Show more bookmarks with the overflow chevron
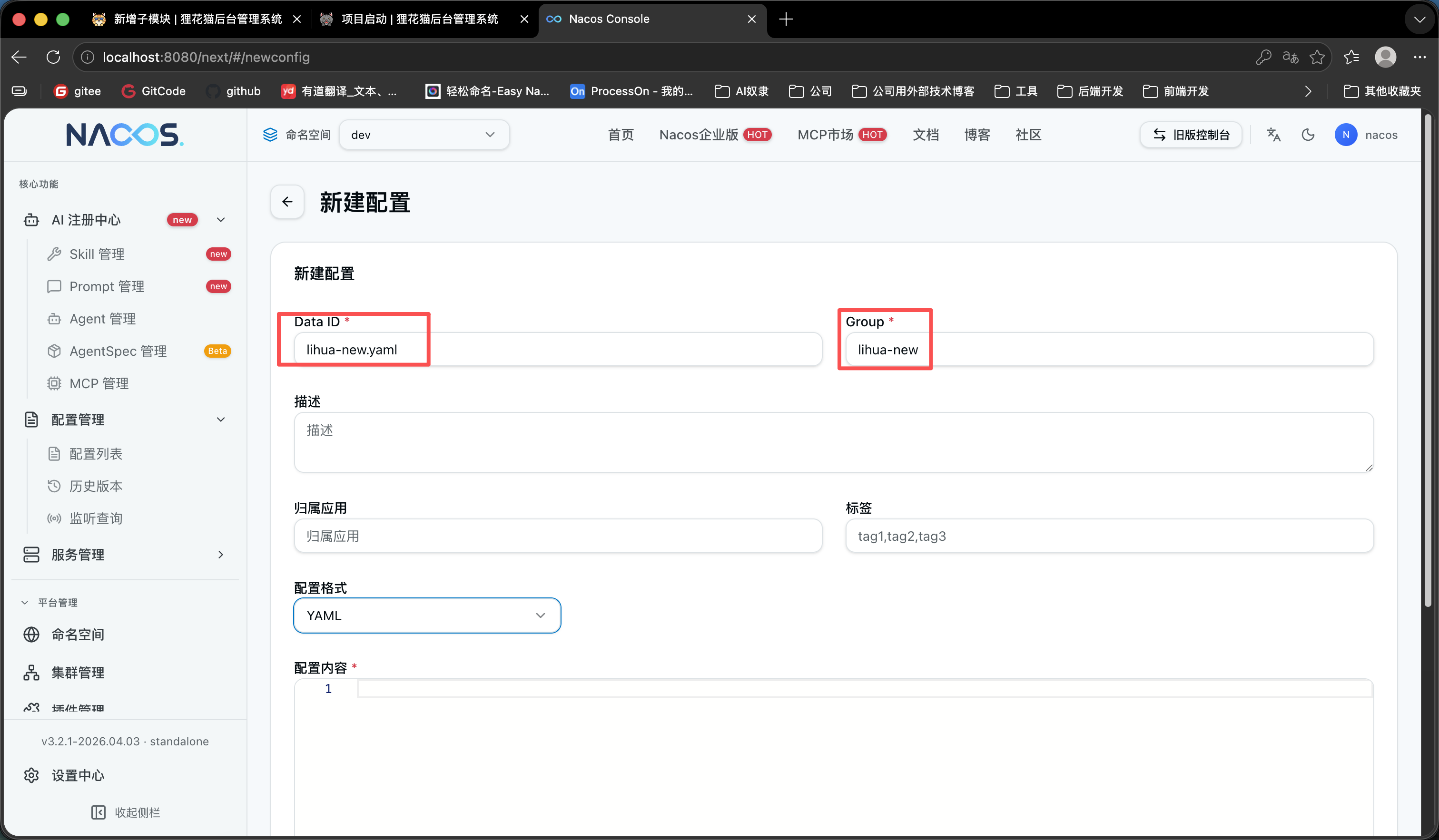 [x=1308, y=91]
